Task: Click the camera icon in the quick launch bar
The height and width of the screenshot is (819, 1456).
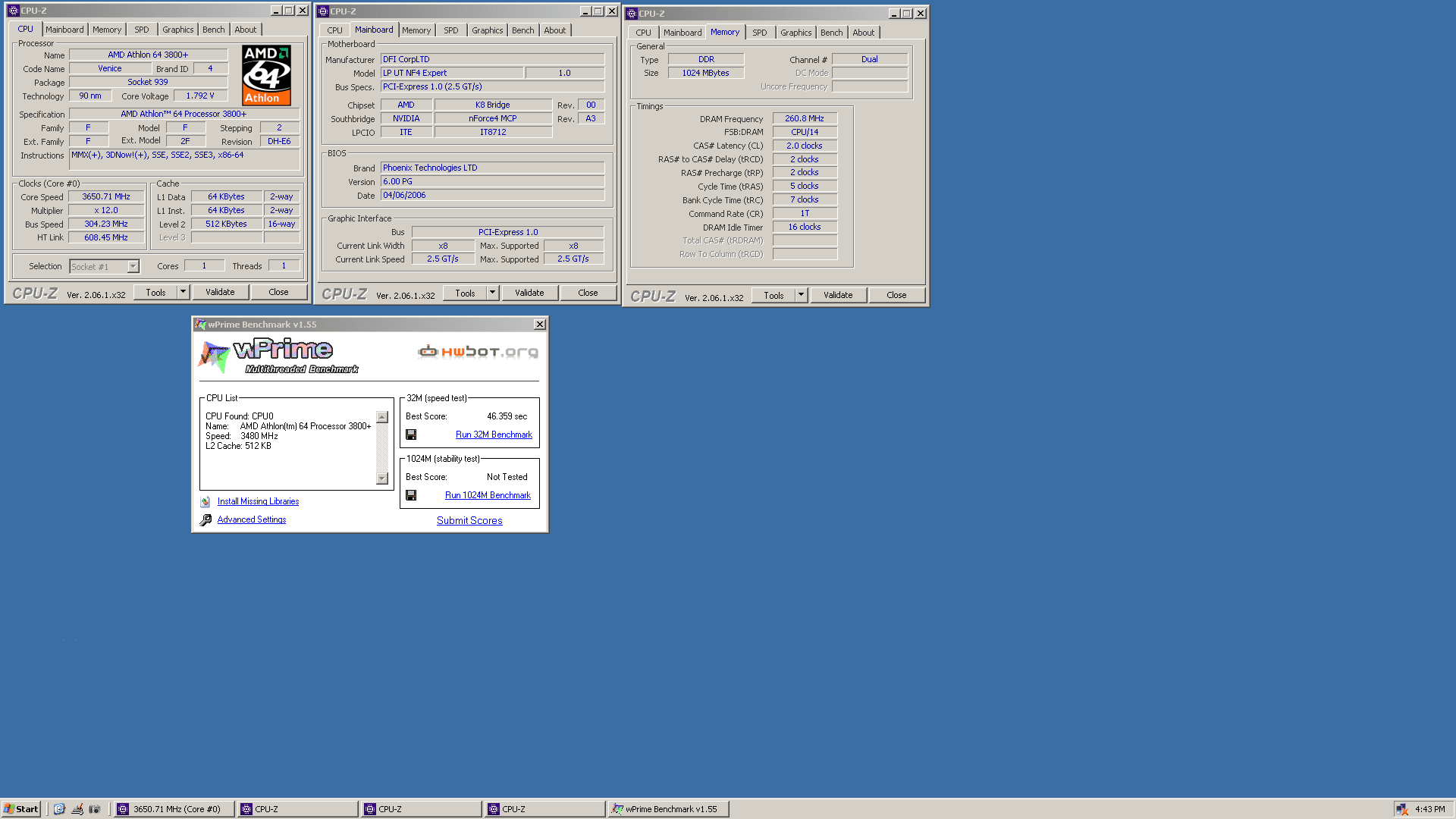Action: pos(95,809)
